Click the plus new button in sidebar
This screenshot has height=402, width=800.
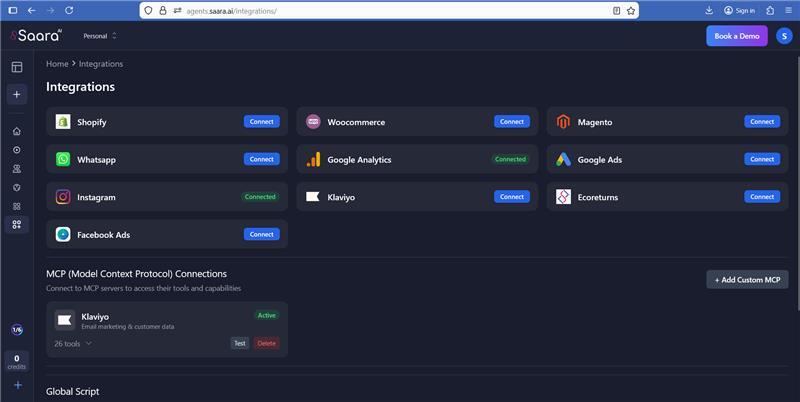click(x=16, y=95)
